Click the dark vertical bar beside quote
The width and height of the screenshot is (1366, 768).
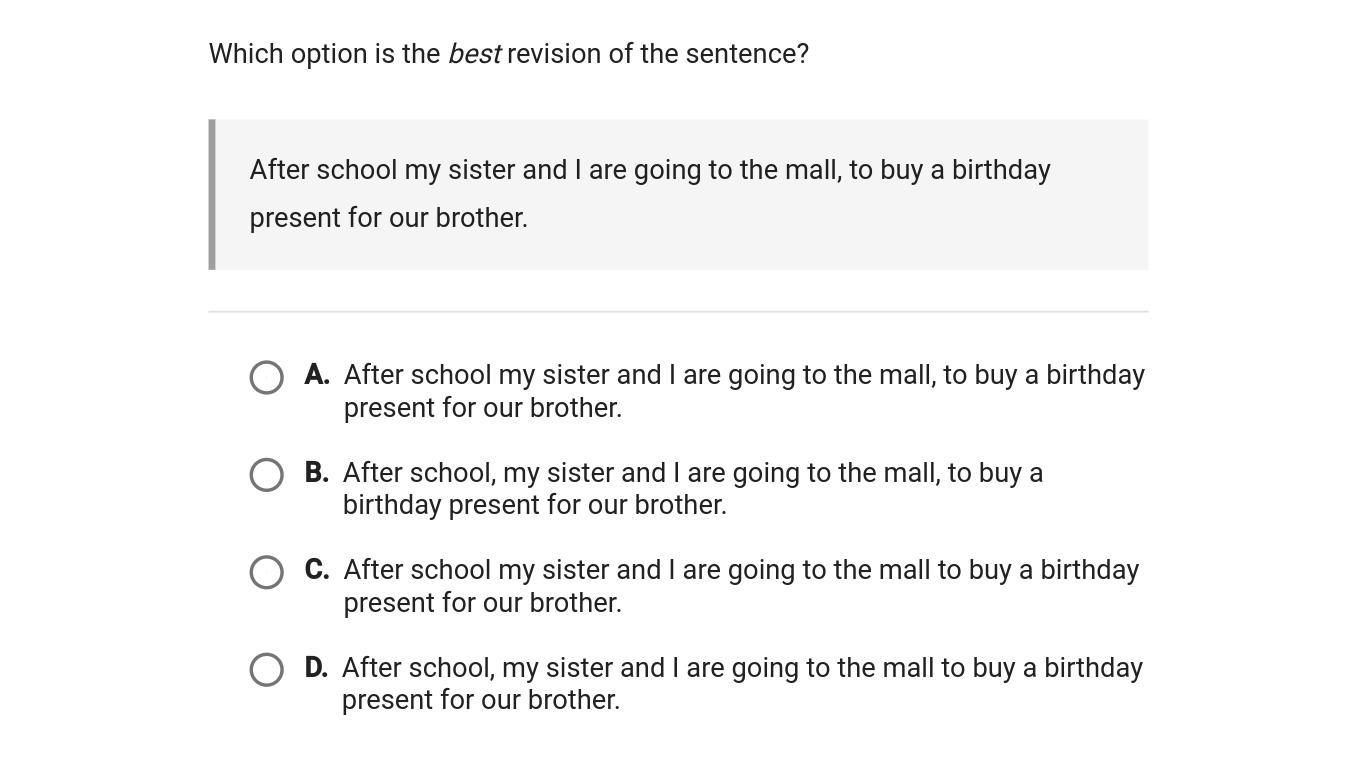tap(212, 194)
